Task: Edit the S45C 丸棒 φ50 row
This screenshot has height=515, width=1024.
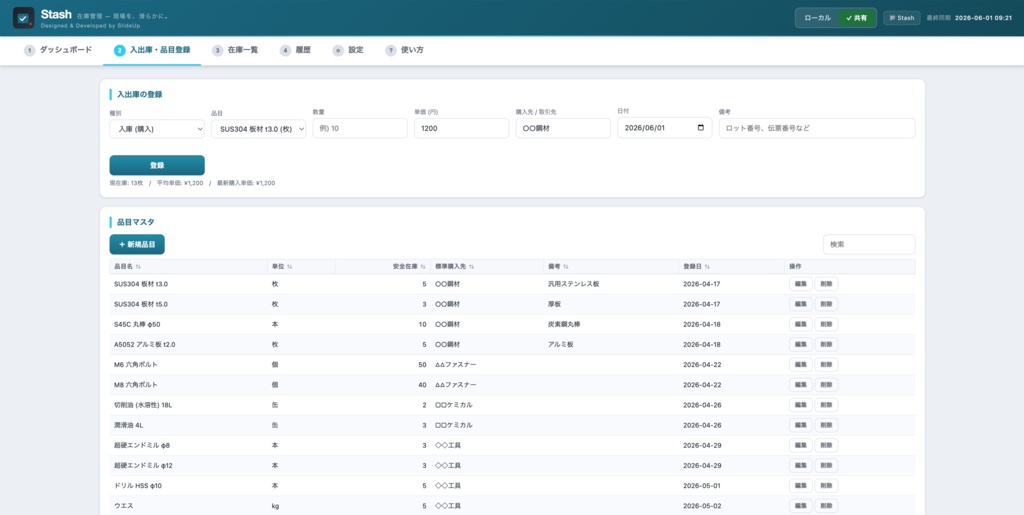Action: point(801,324)
